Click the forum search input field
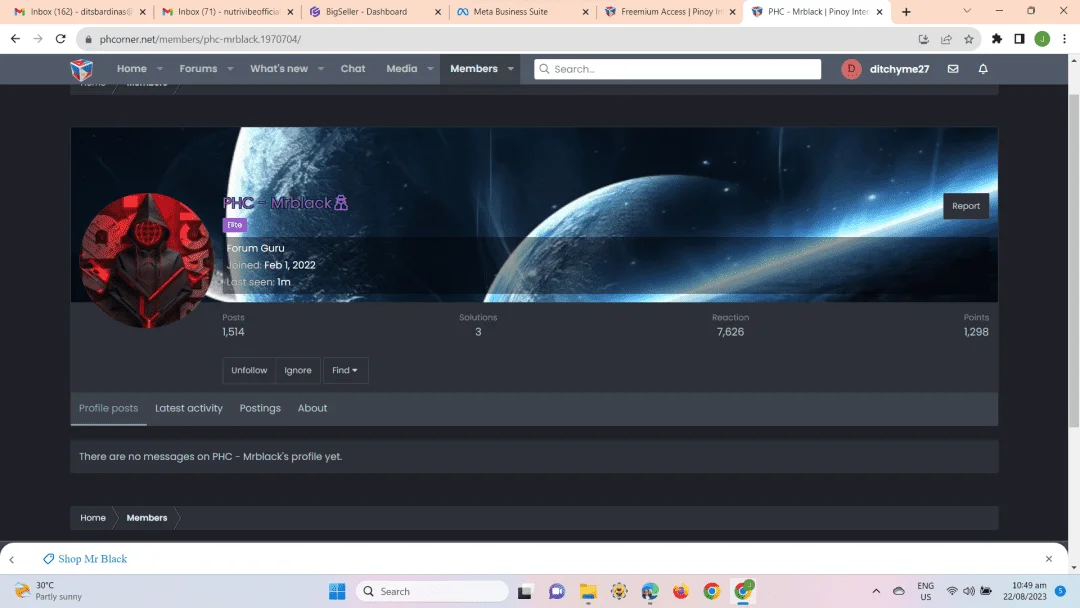The height and width of the screenshot is (608, 1080). point(677,69)
